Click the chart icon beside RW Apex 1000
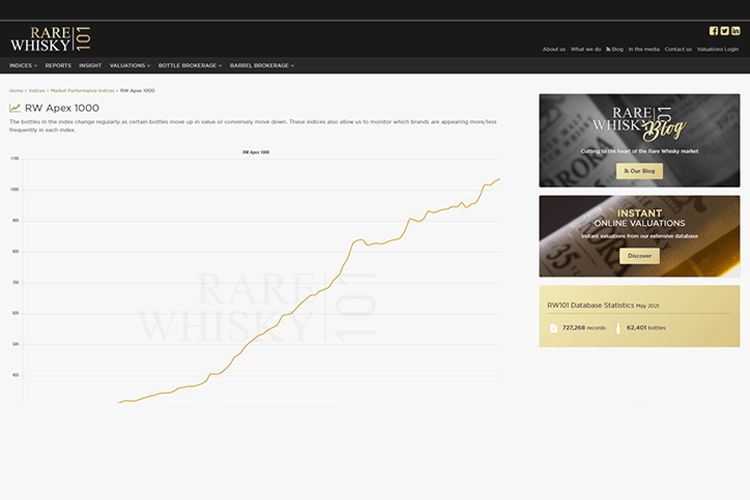This screenshot has height=500, width=750. tap(15, 108)
